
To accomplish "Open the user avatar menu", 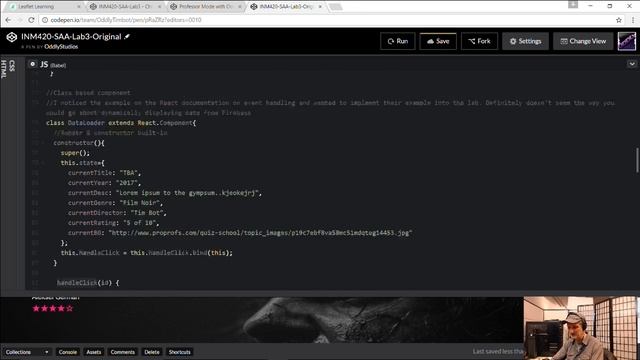I will (627, 41).
